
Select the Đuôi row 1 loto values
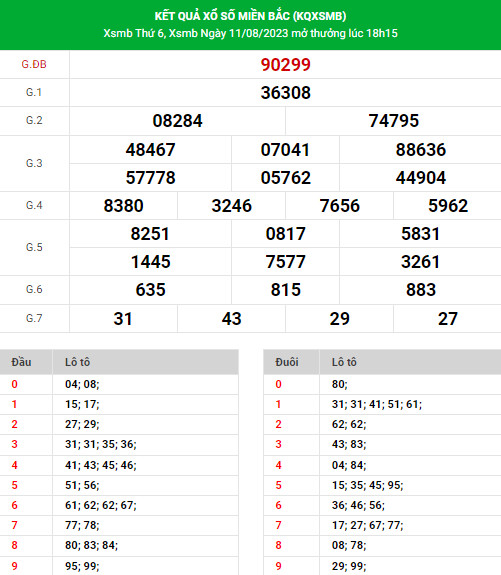(377, 404)
